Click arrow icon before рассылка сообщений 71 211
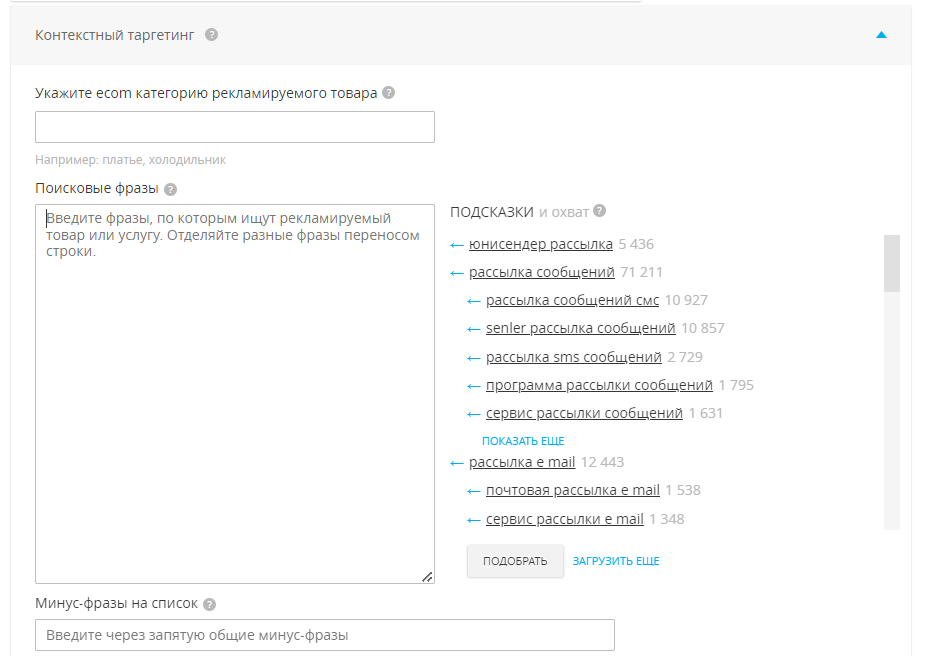The height and width of the screenshot is (656, 925). point(457,273)
